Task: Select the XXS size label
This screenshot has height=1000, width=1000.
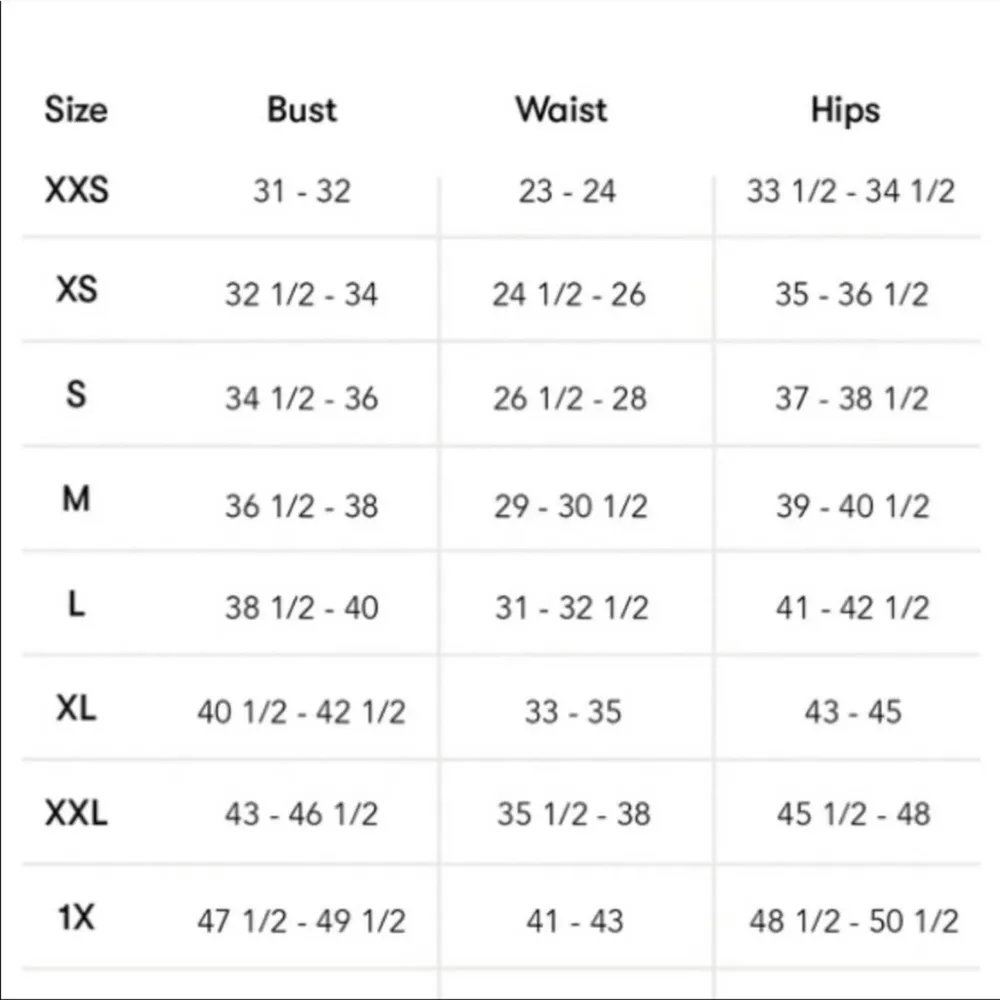Action: pyautogui.click(x=76, y=189)
